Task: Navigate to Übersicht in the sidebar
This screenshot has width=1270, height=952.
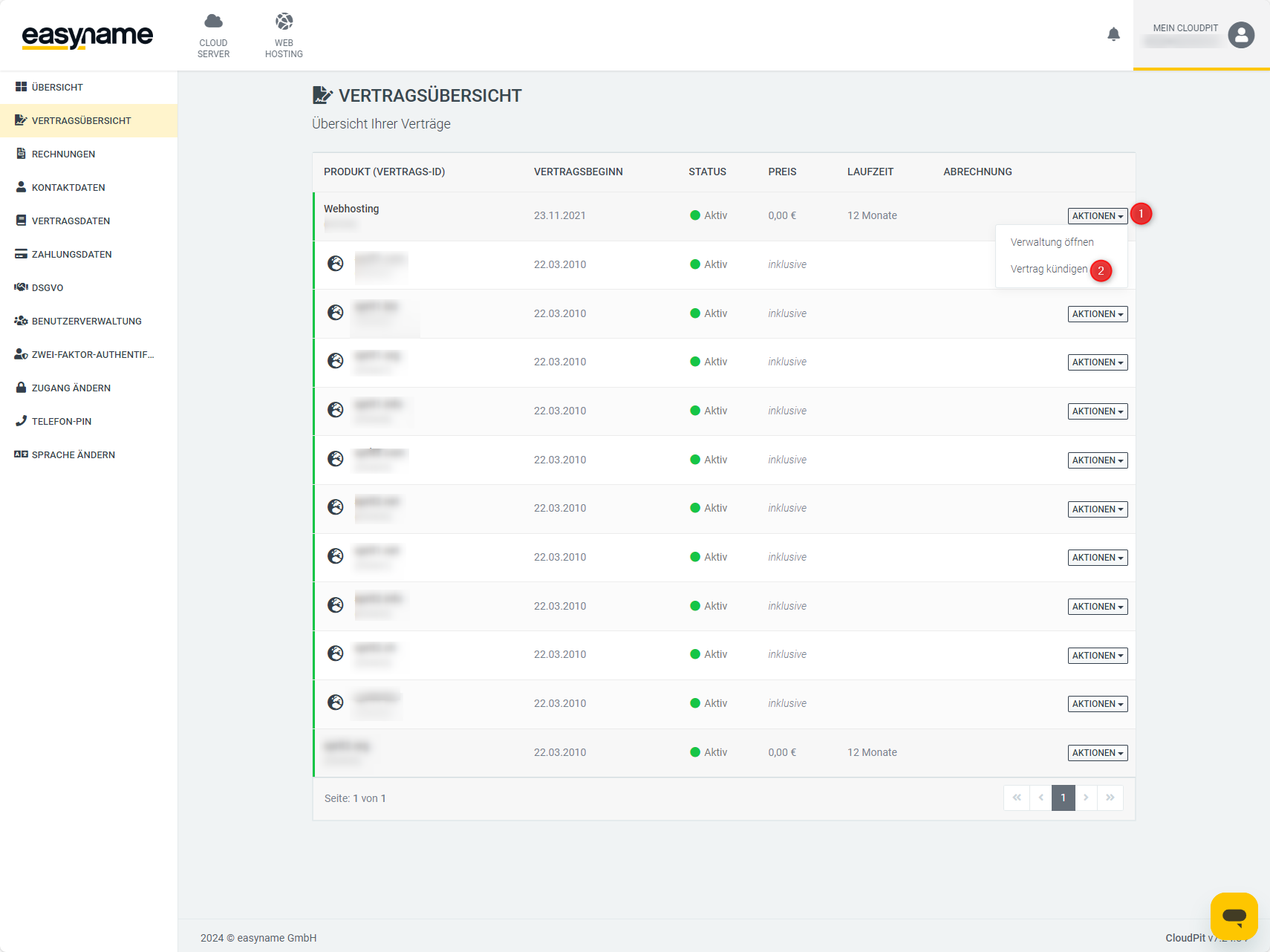Action: pos(57,88)
